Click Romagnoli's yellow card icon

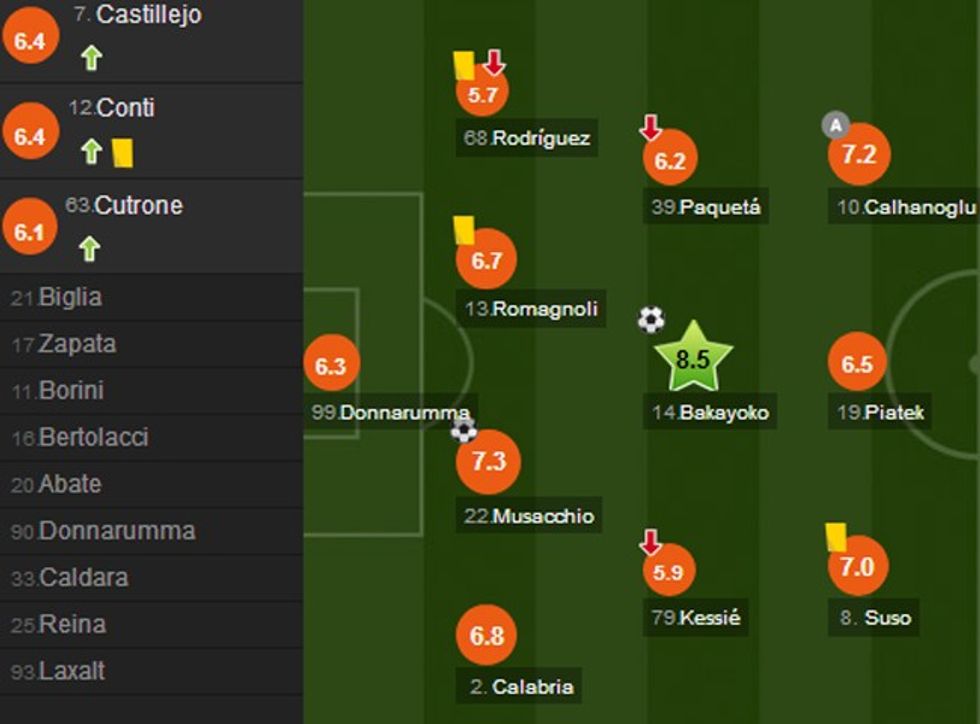[463, 230]
